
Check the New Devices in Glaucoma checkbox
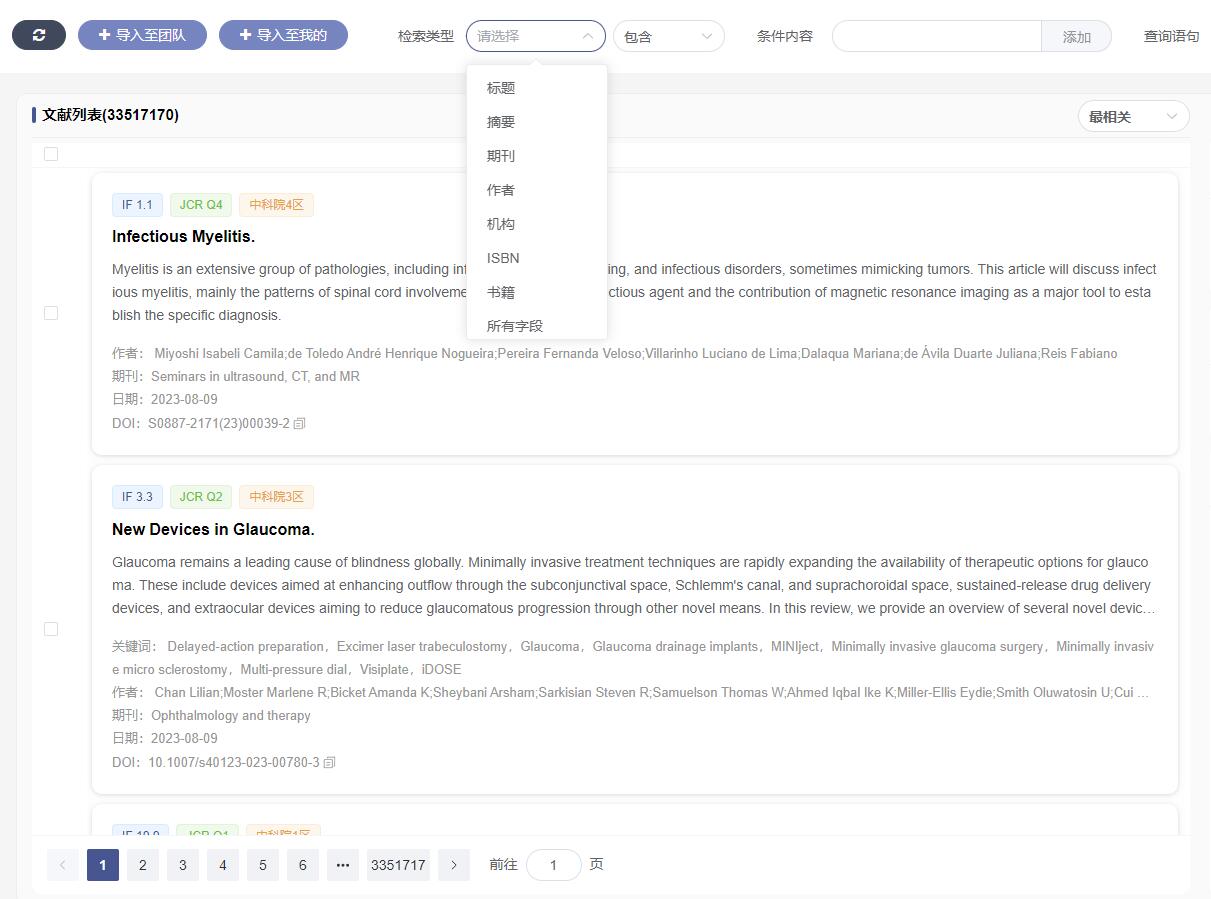point(51,629)
